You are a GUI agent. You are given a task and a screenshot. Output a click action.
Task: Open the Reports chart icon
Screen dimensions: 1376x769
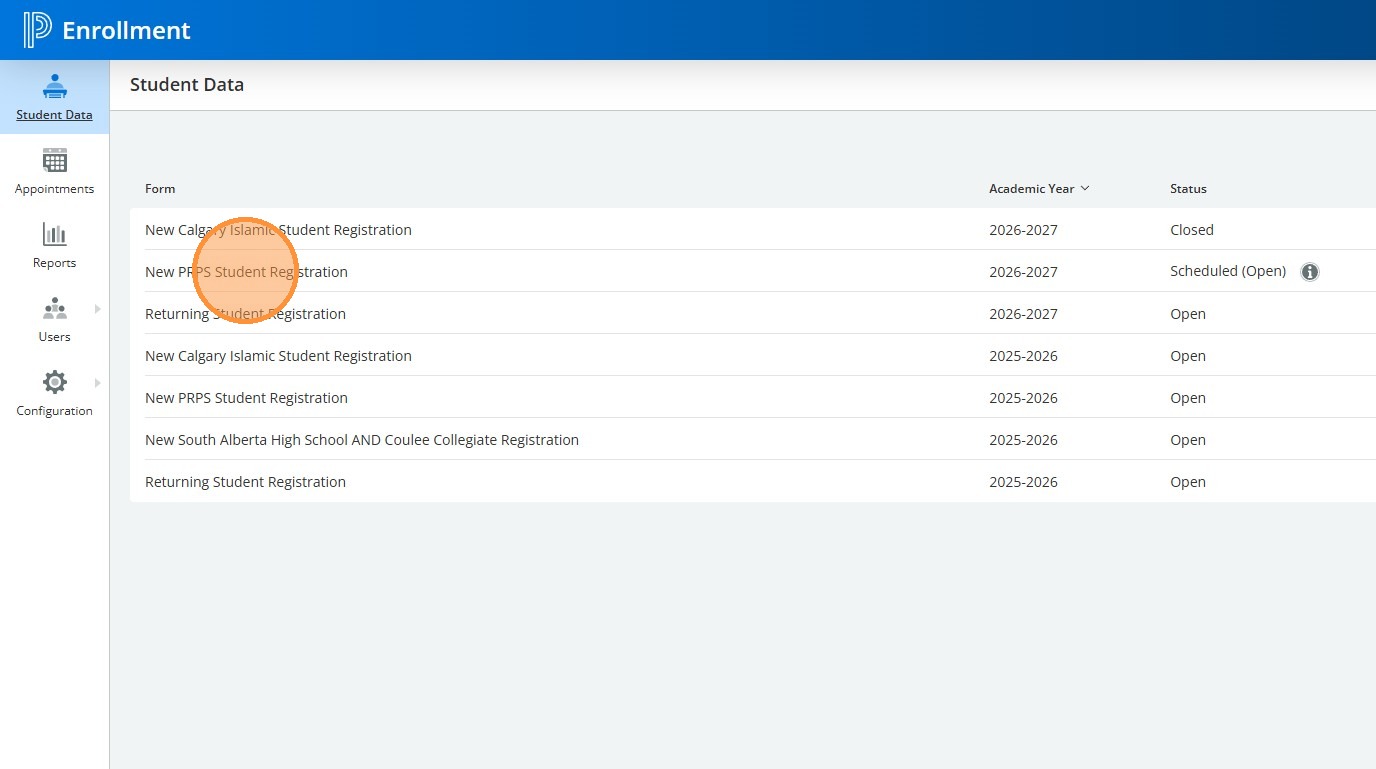(x=54, y=234)
